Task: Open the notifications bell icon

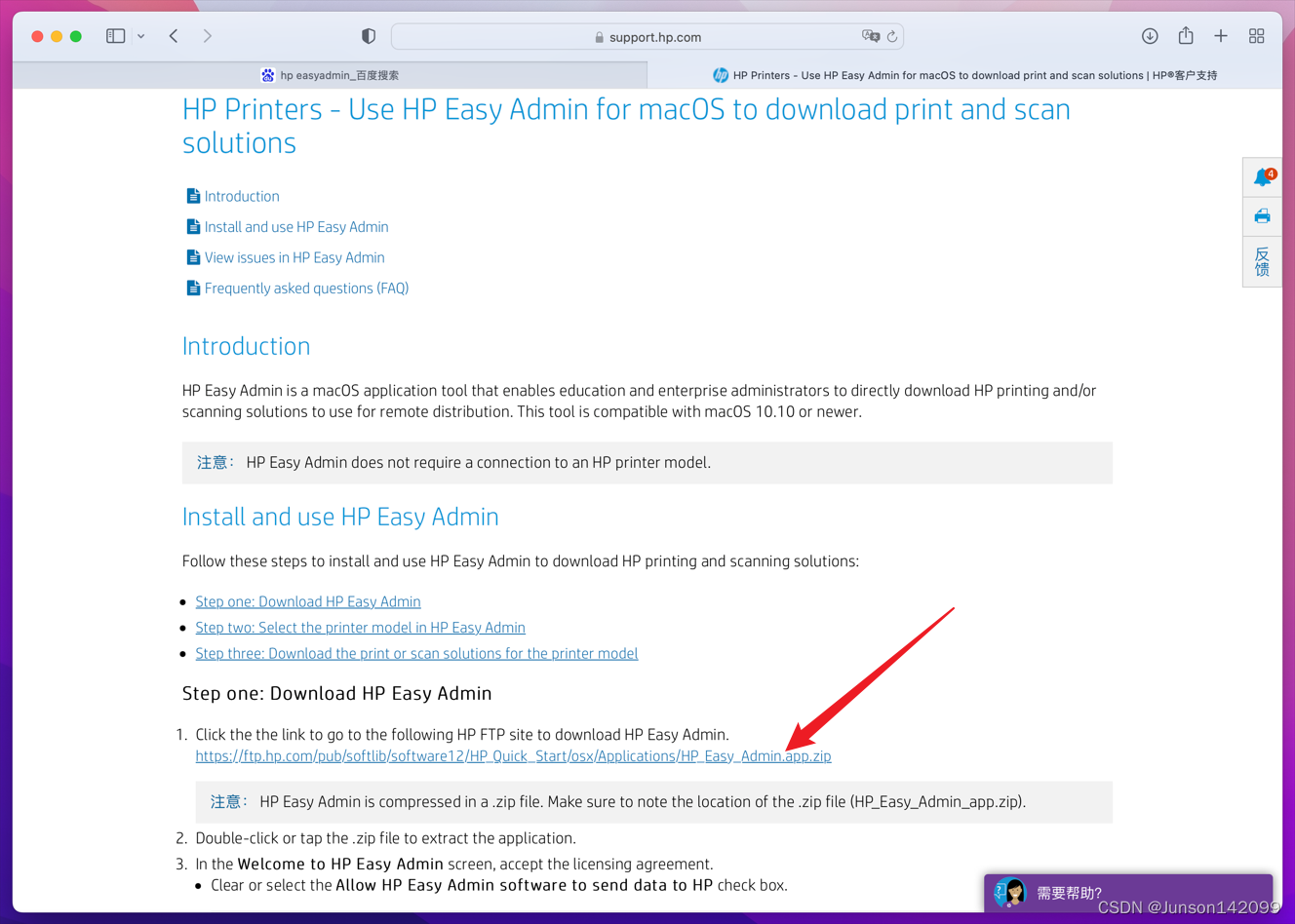Action: point(1263,176)
